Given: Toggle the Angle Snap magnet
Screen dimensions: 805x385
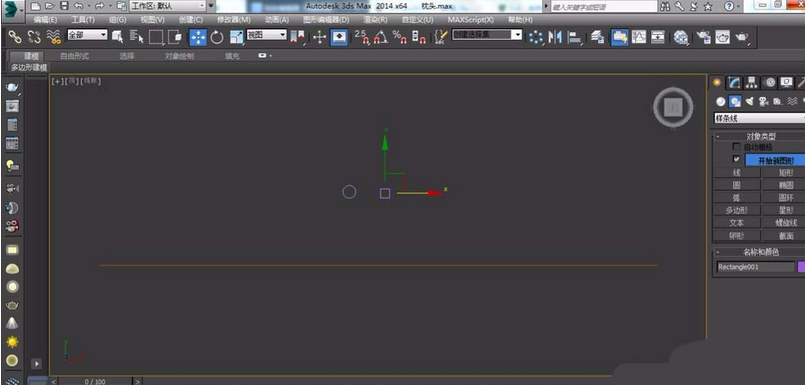Looking at the screenshot, I should [x=380, y=37].
